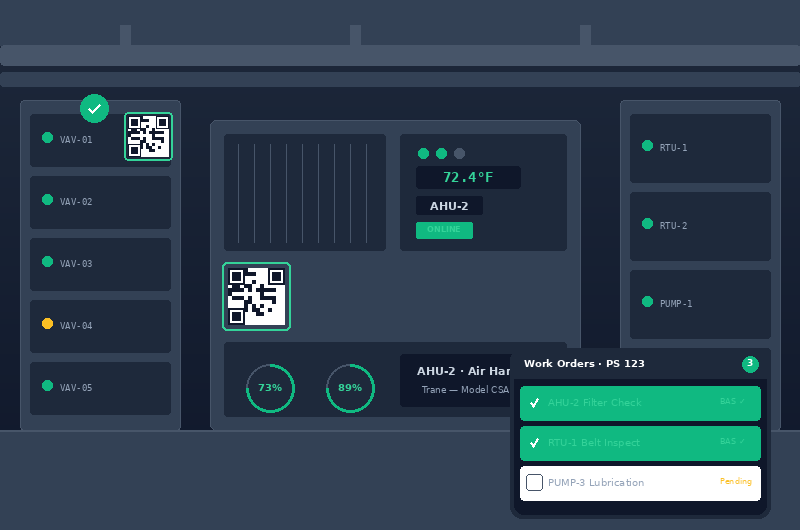
Task: Click the Pending label on PUMP-3 Lubrication
Action: coord(735,482)
